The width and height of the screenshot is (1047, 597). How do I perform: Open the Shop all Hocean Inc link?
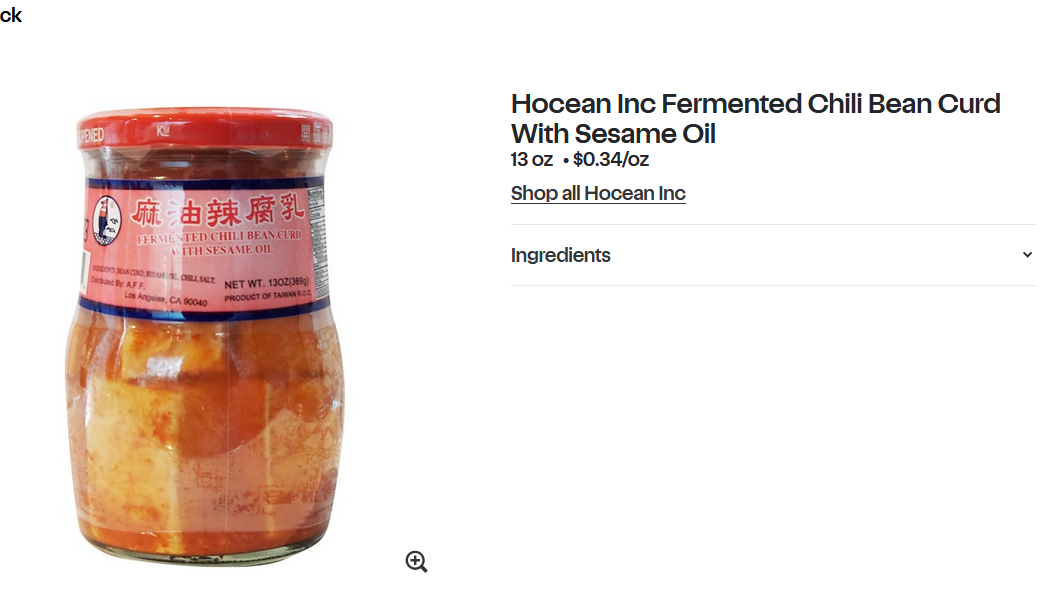(598, 193)
